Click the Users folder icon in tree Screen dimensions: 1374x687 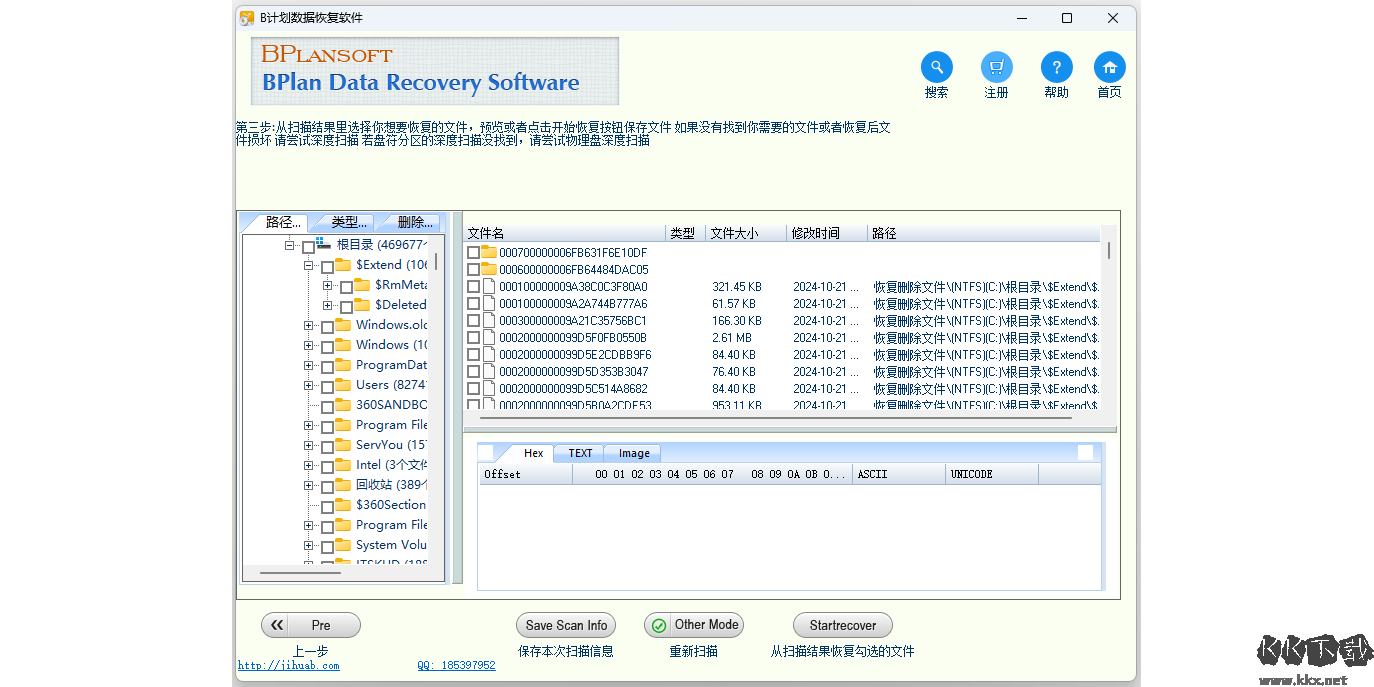[344, 384]
